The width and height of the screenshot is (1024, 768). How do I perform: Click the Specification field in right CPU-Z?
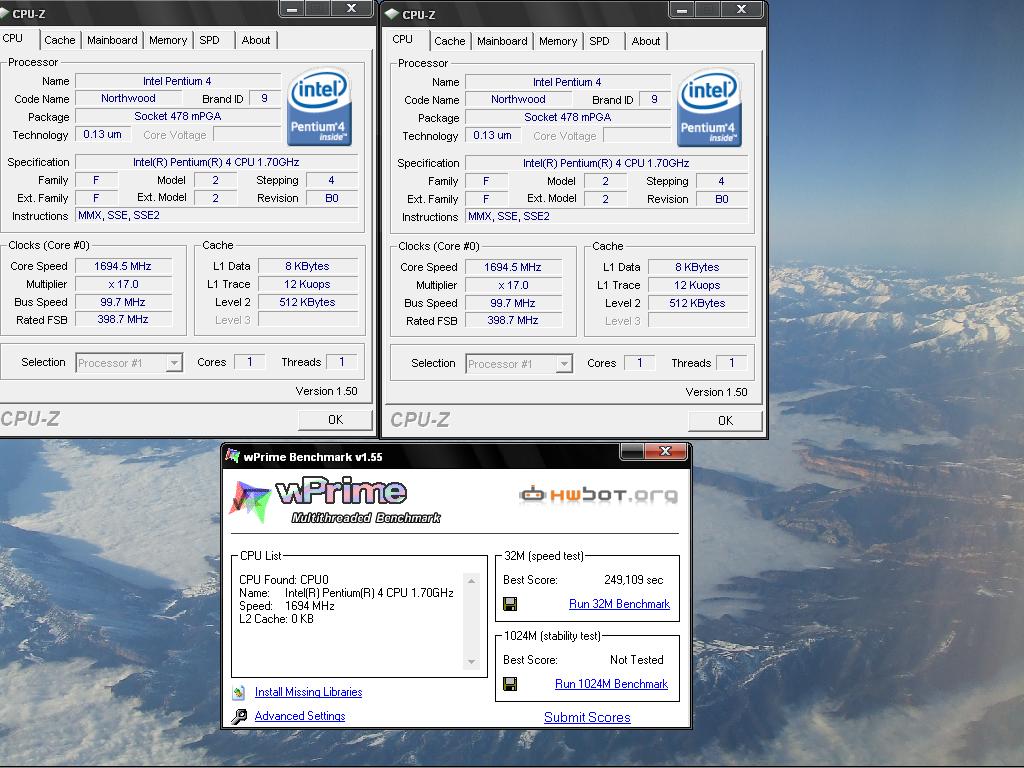pyautogui.click(x=606, y=163)
